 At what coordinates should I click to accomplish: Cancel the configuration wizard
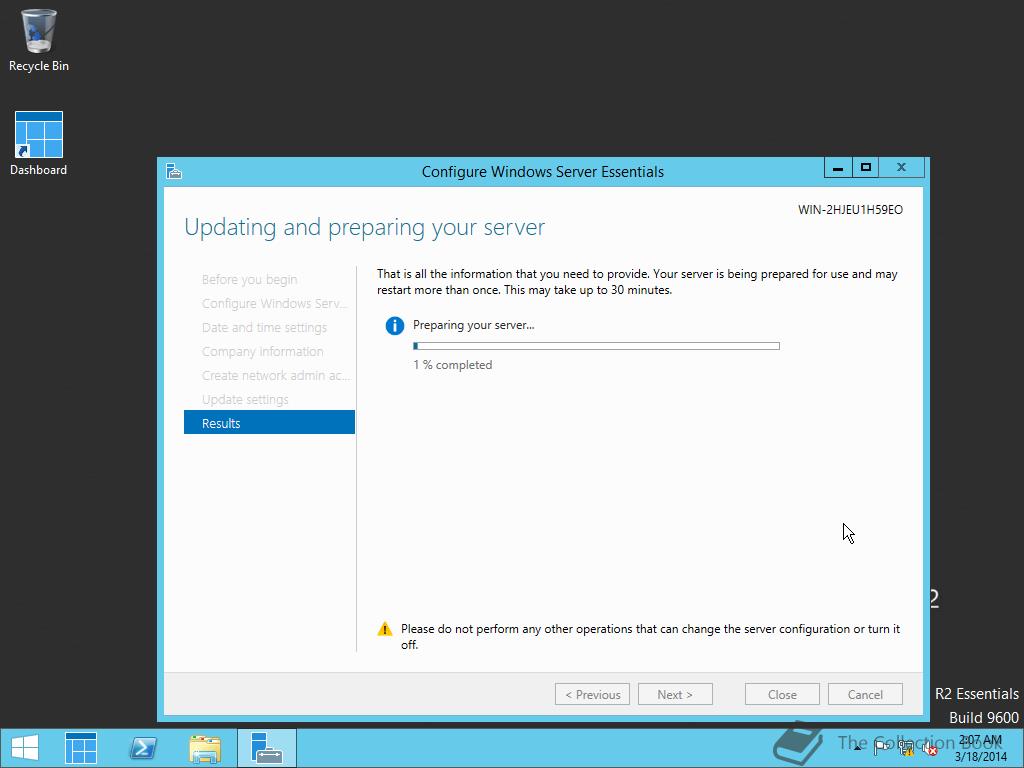tap(865, 694)
